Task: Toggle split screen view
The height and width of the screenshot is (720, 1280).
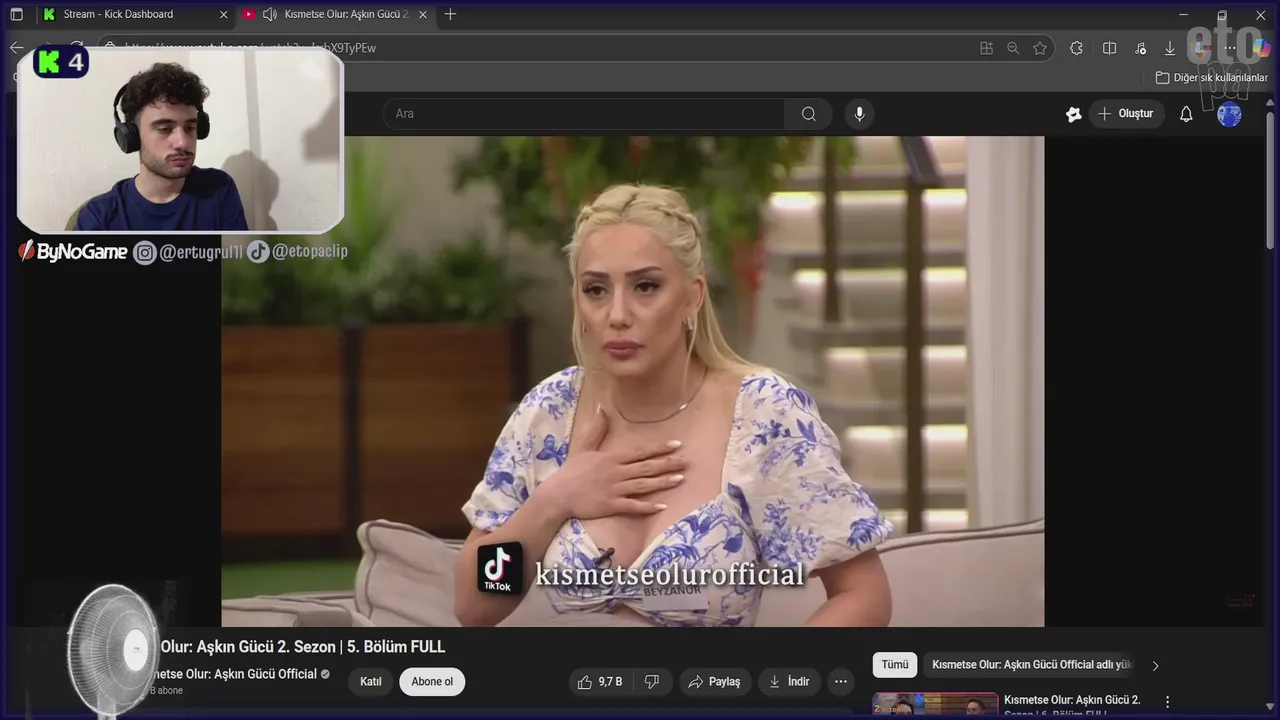Action: click(x=1109, y=47)
